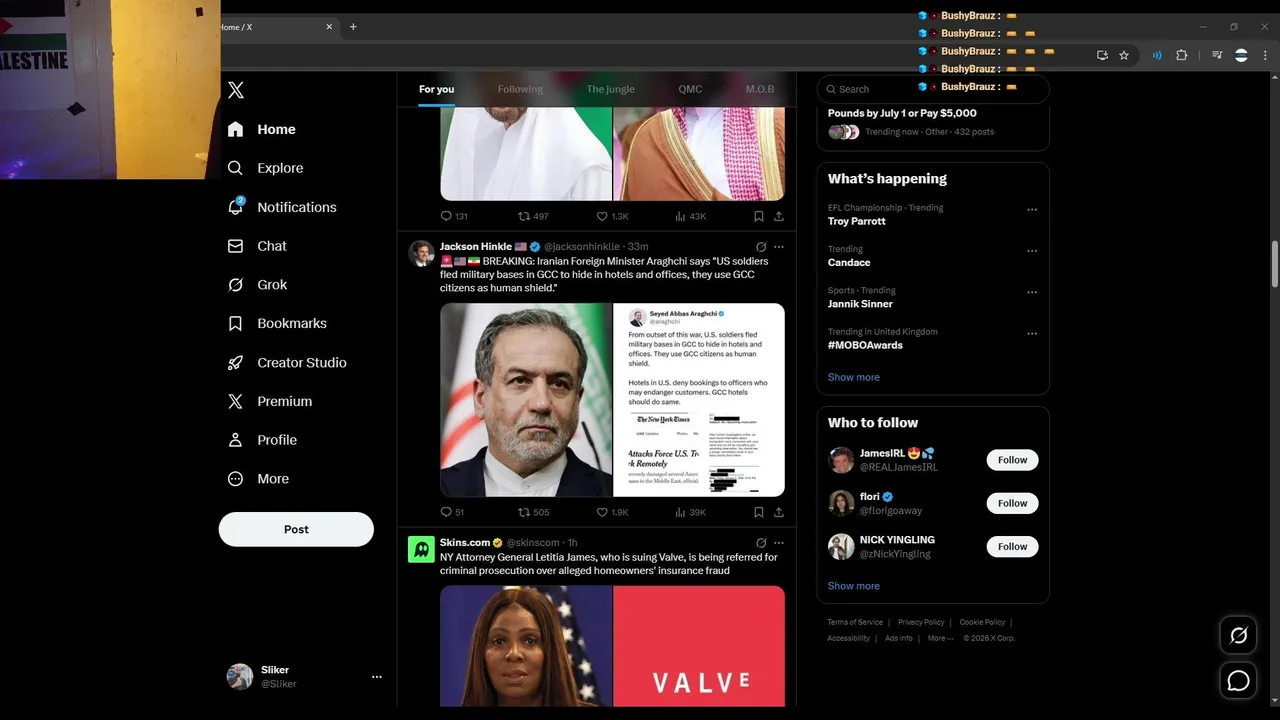Repost icon on Jackson Hinkle post, 505

pos(524,512)
